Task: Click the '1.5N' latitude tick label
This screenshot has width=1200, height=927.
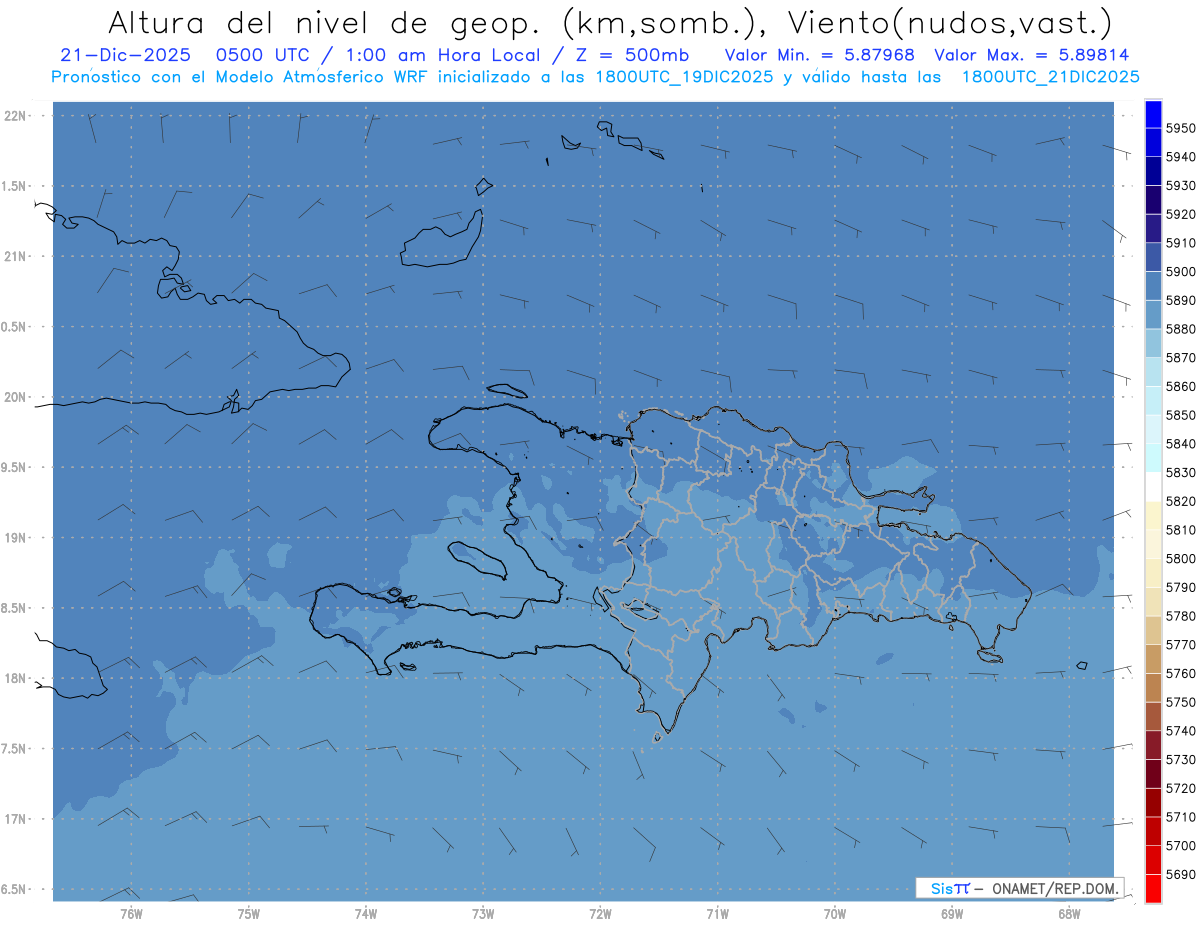Action: 15,186
